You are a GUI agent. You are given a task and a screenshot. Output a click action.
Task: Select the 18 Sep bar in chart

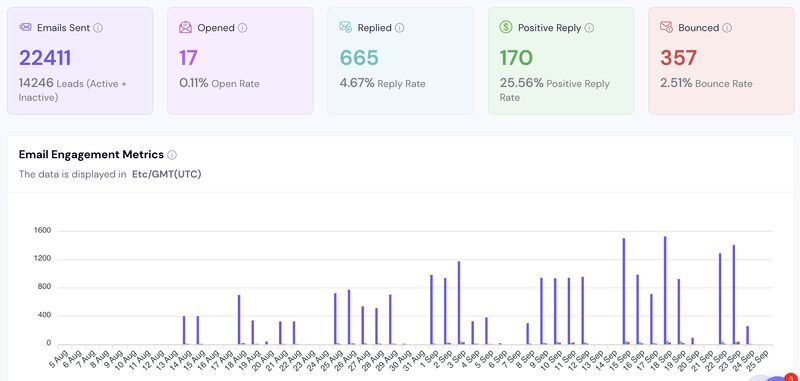665,290
